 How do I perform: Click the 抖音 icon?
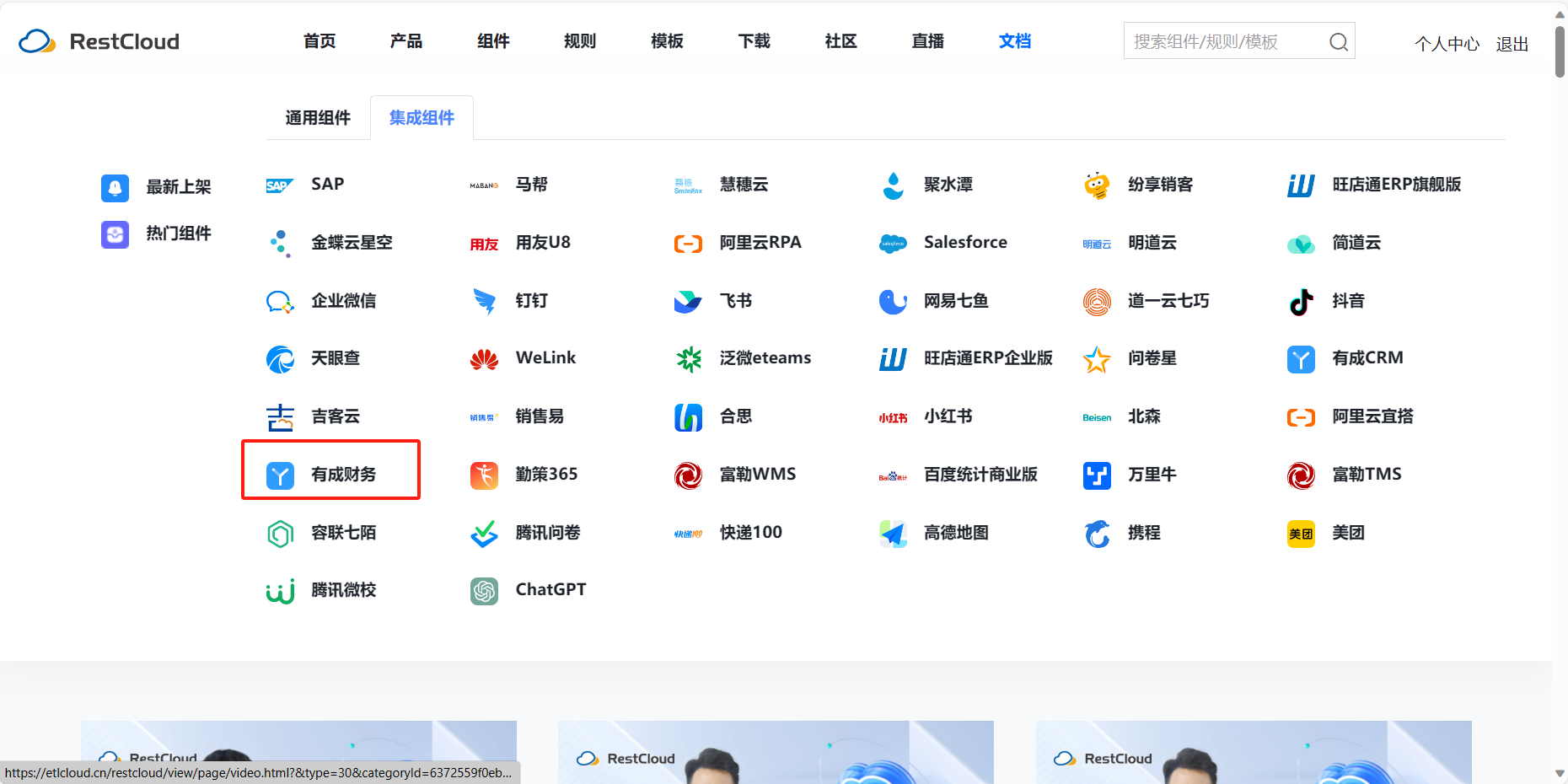click(x=1302, y=301)
